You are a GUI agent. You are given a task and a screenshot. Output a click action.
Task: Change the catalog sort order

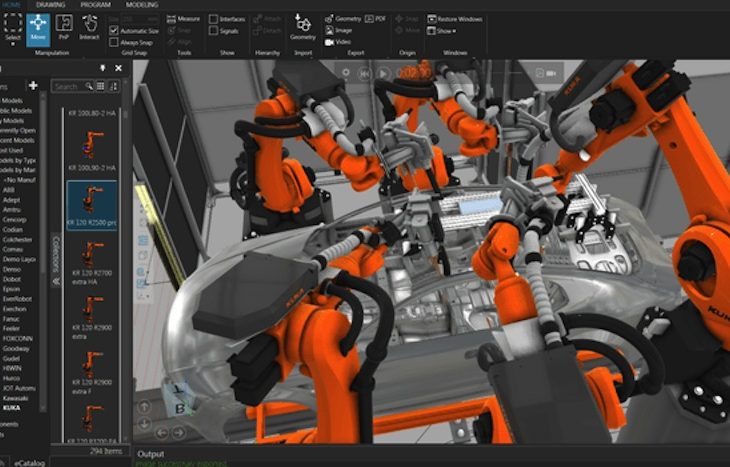click(x=113, y=86)
